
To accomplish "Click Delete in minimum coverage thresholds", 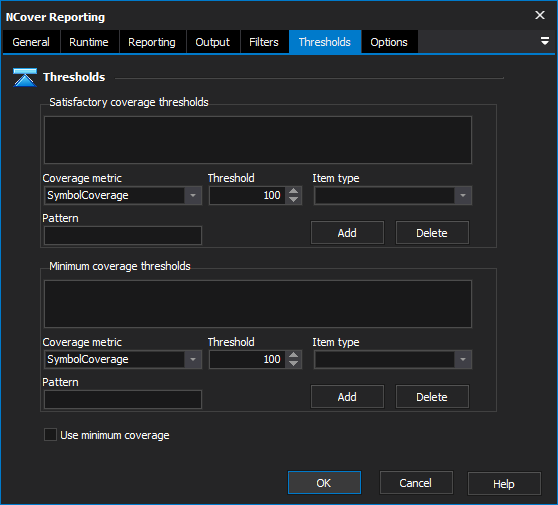I will pos(432,397).
